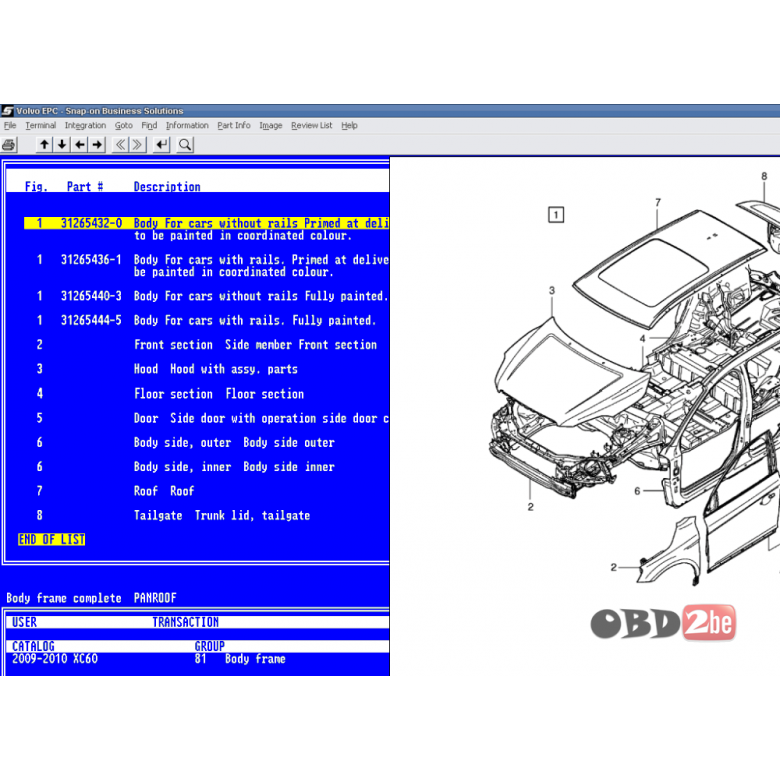Click the Volvo EPC app icon in title bar
The height and width of the screenshot is (780, 780).
pos(7,110)
